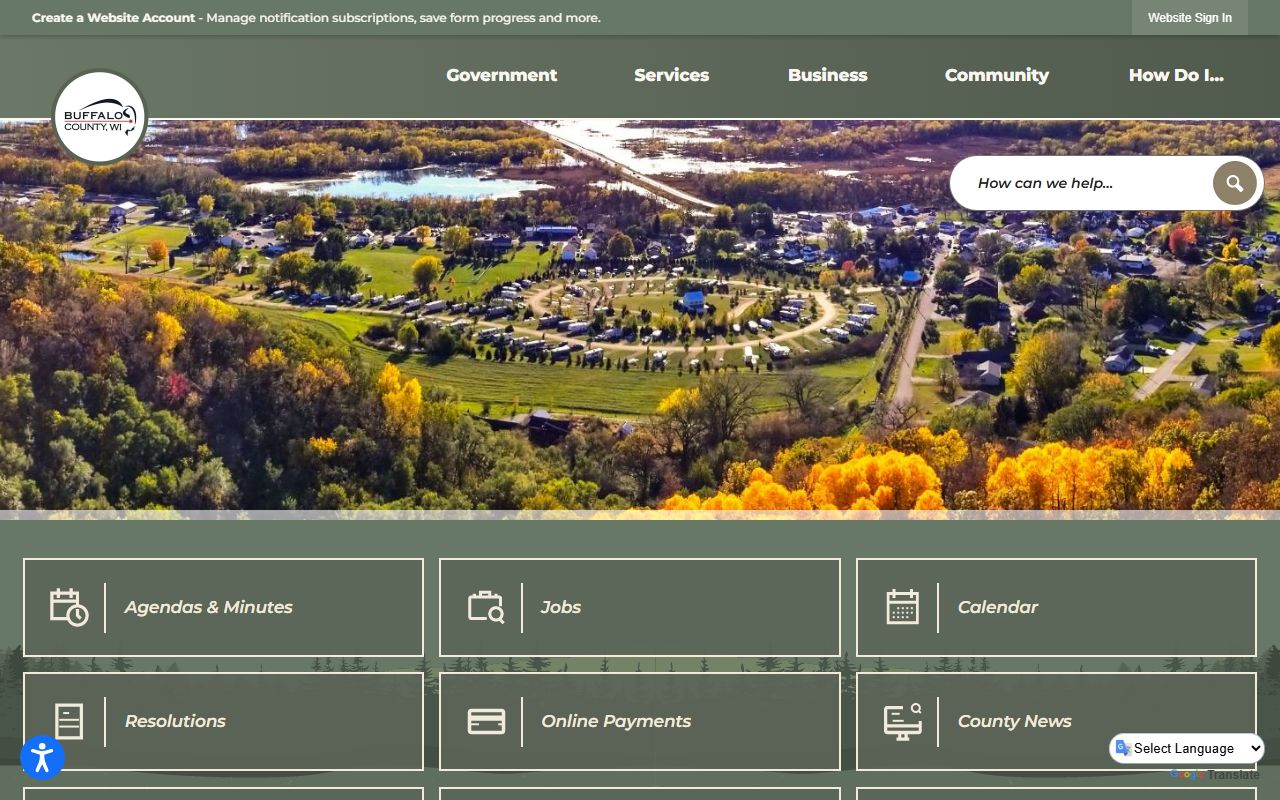Click the Buffalo County logo
This screenshot has width=1280, height=800.
pos(99,117)
